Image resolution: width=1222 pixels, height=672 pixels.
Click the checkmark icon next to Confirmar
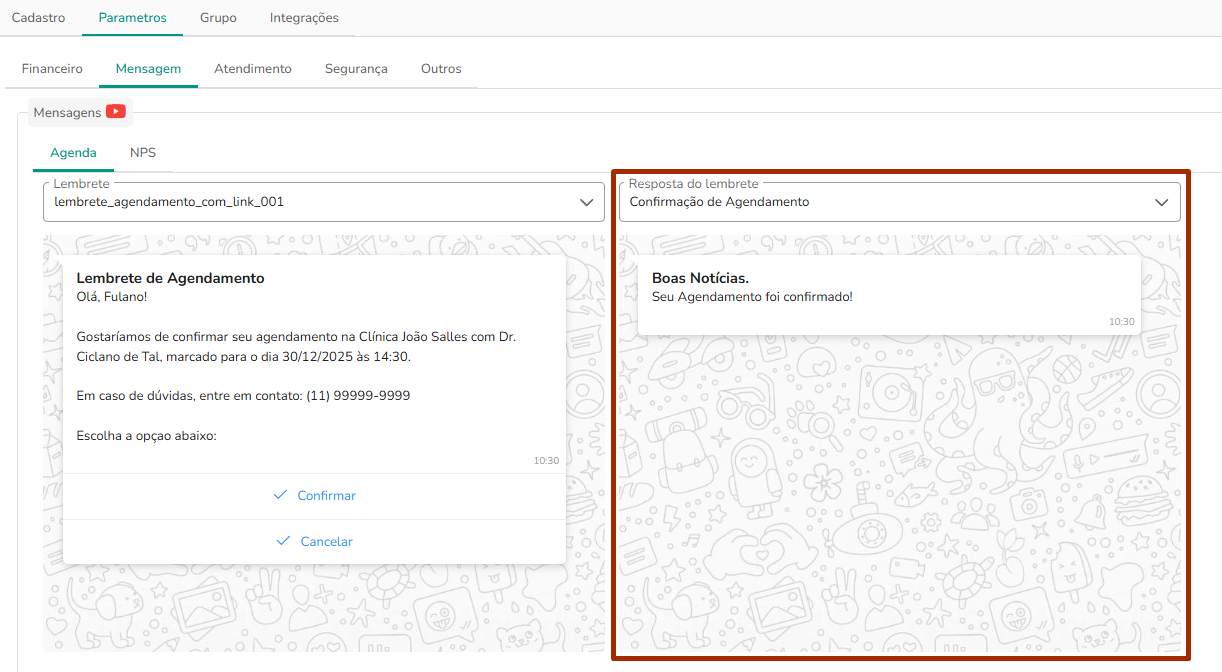point(280,495)
